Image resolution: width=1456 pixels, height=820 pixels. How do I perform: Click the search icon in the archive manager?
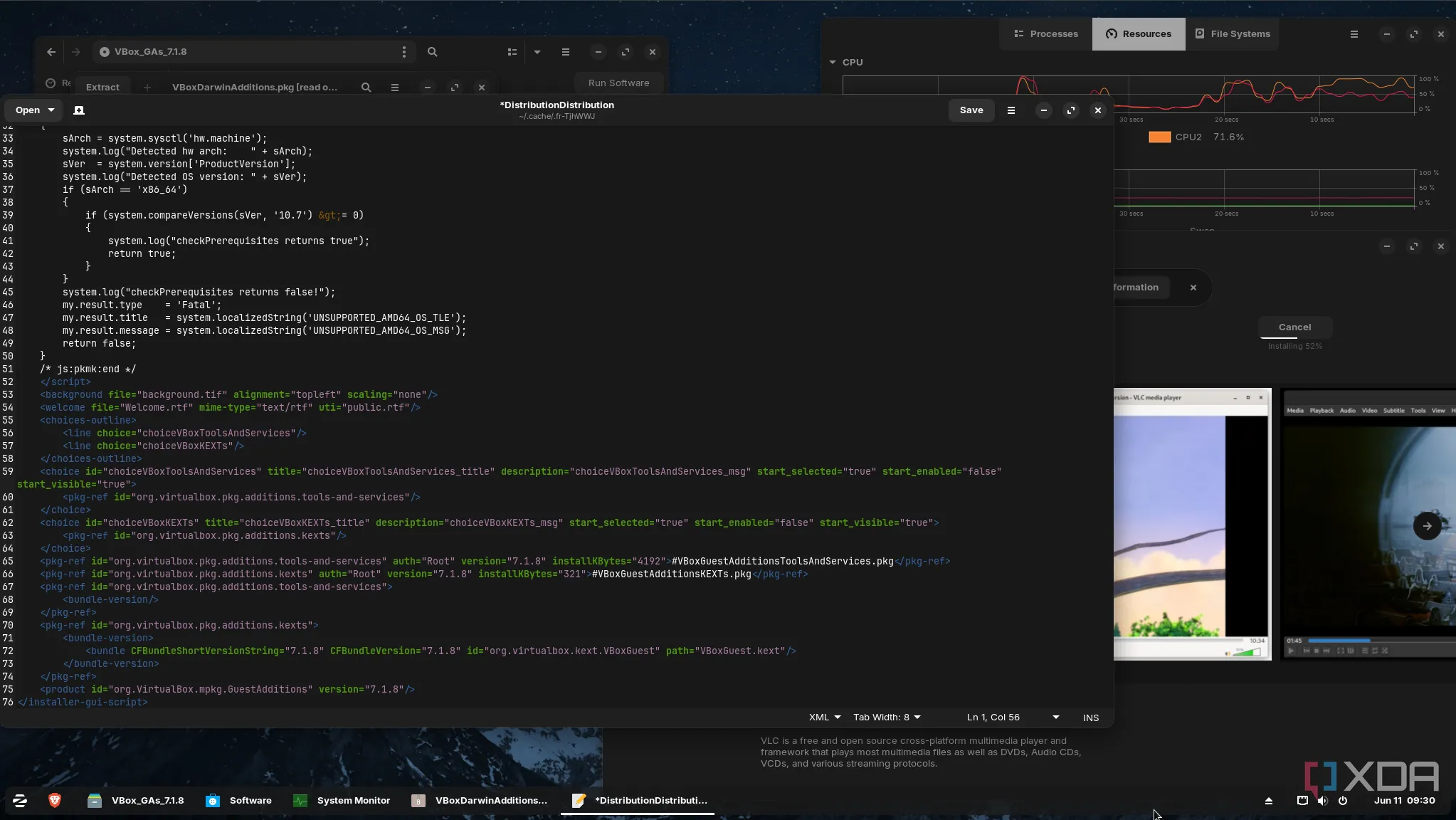click(x=366, y=88)
